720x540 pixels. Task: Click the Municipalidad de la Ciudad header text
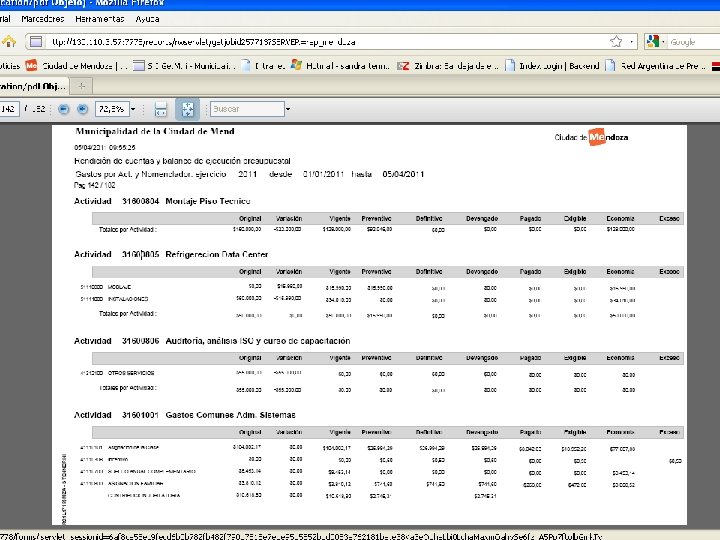(155, 131)
